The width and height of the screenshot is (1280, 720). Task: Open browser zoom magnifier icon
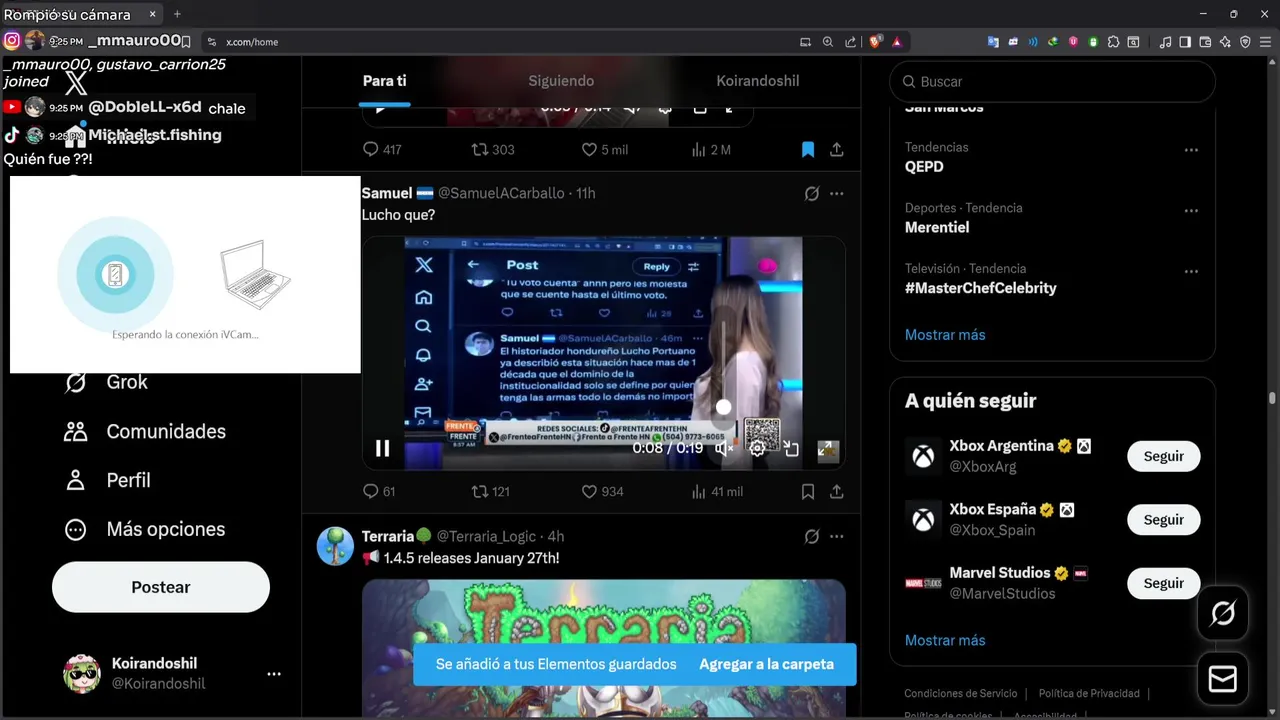click(828, 42)
